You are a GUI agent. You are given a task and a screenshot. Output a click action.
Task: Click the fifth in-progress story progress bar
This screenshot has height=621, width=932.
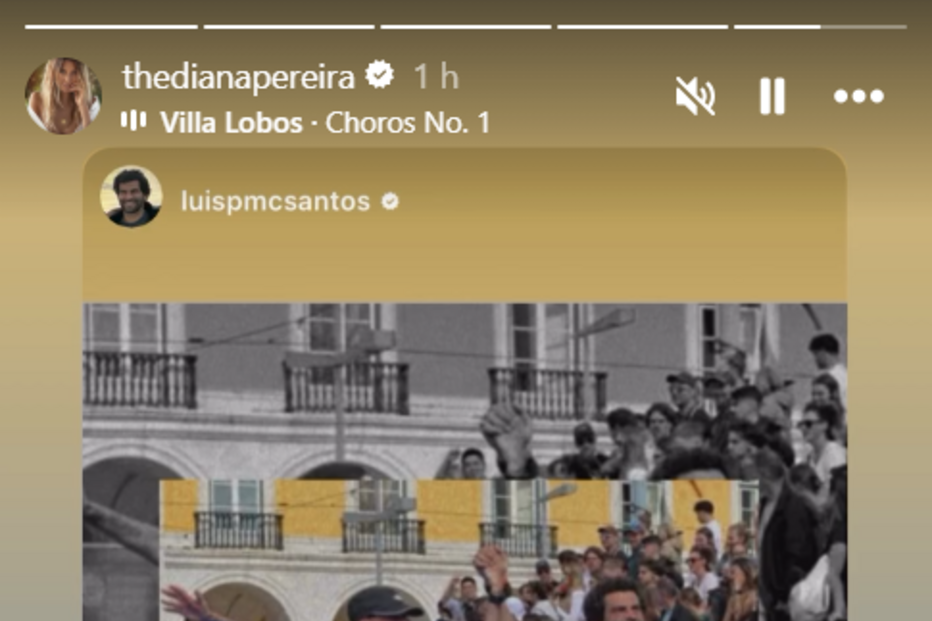tap(820, 27)
